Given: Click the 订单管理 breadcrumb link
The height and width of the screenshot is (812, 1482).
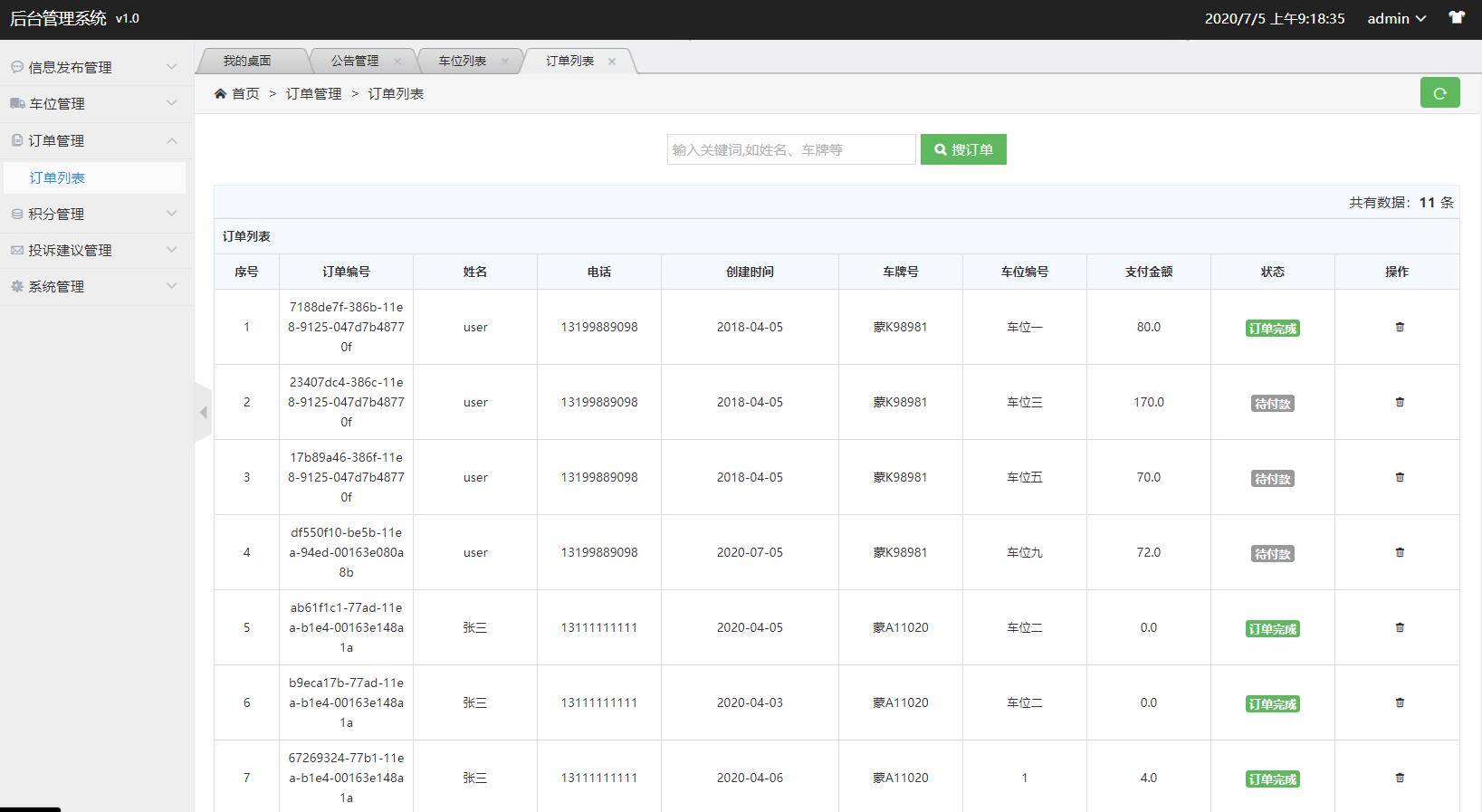Looking at the screenshot, I should pos(313,94).
